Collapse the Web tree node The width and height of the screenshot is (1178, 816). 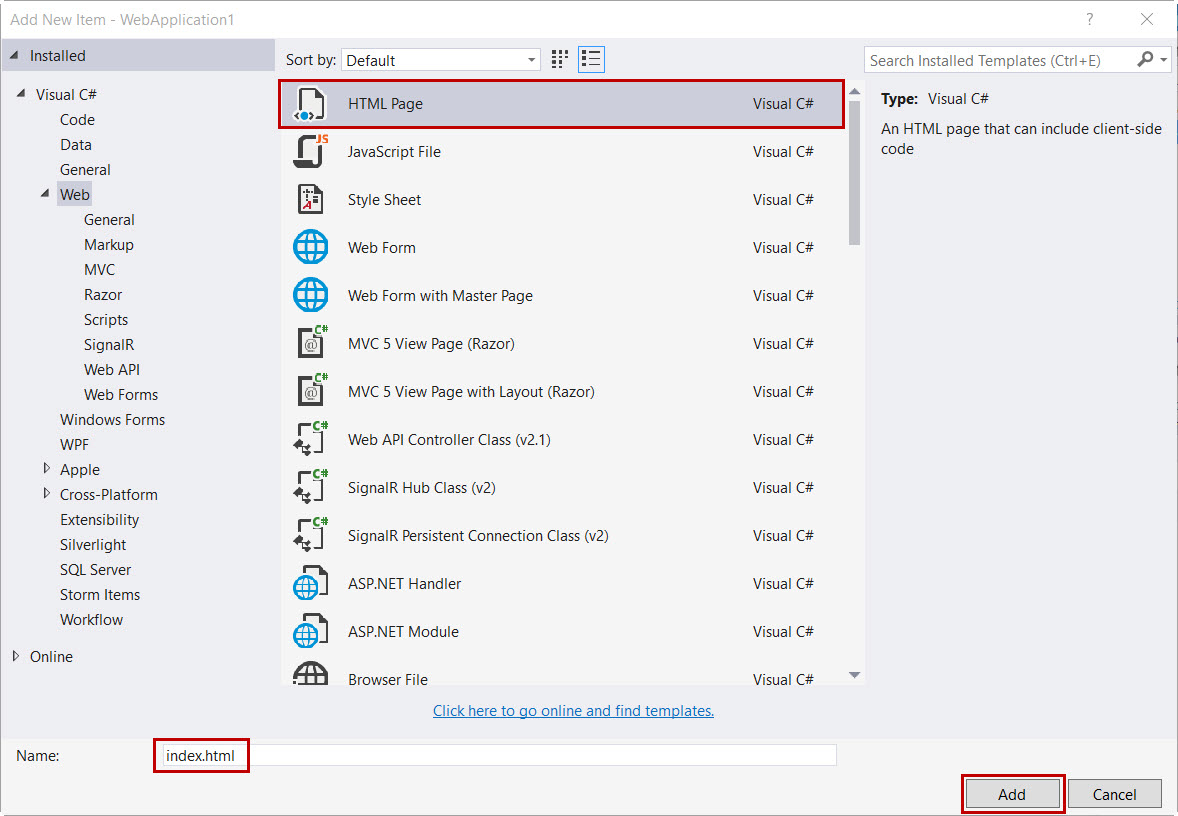[x=45, y=194]
